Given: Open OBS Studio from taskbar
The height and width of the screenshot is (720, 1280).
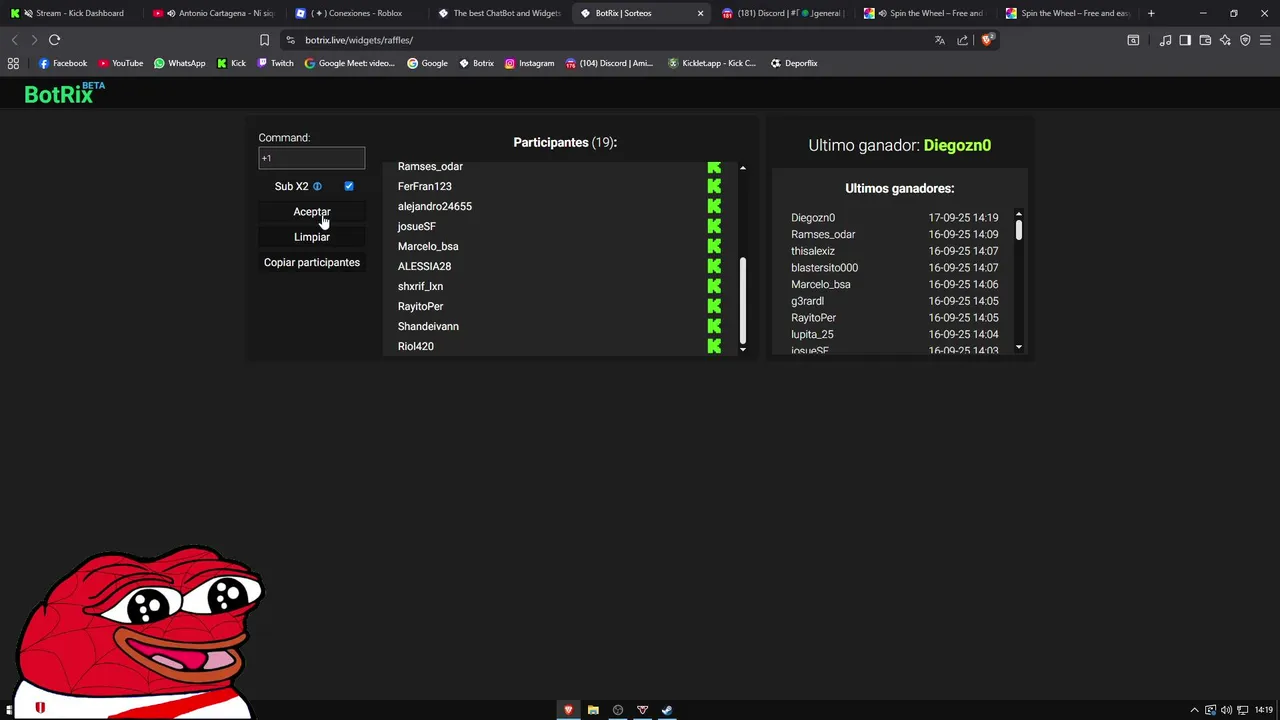Looking at the screenshot, I should point(618,710).
